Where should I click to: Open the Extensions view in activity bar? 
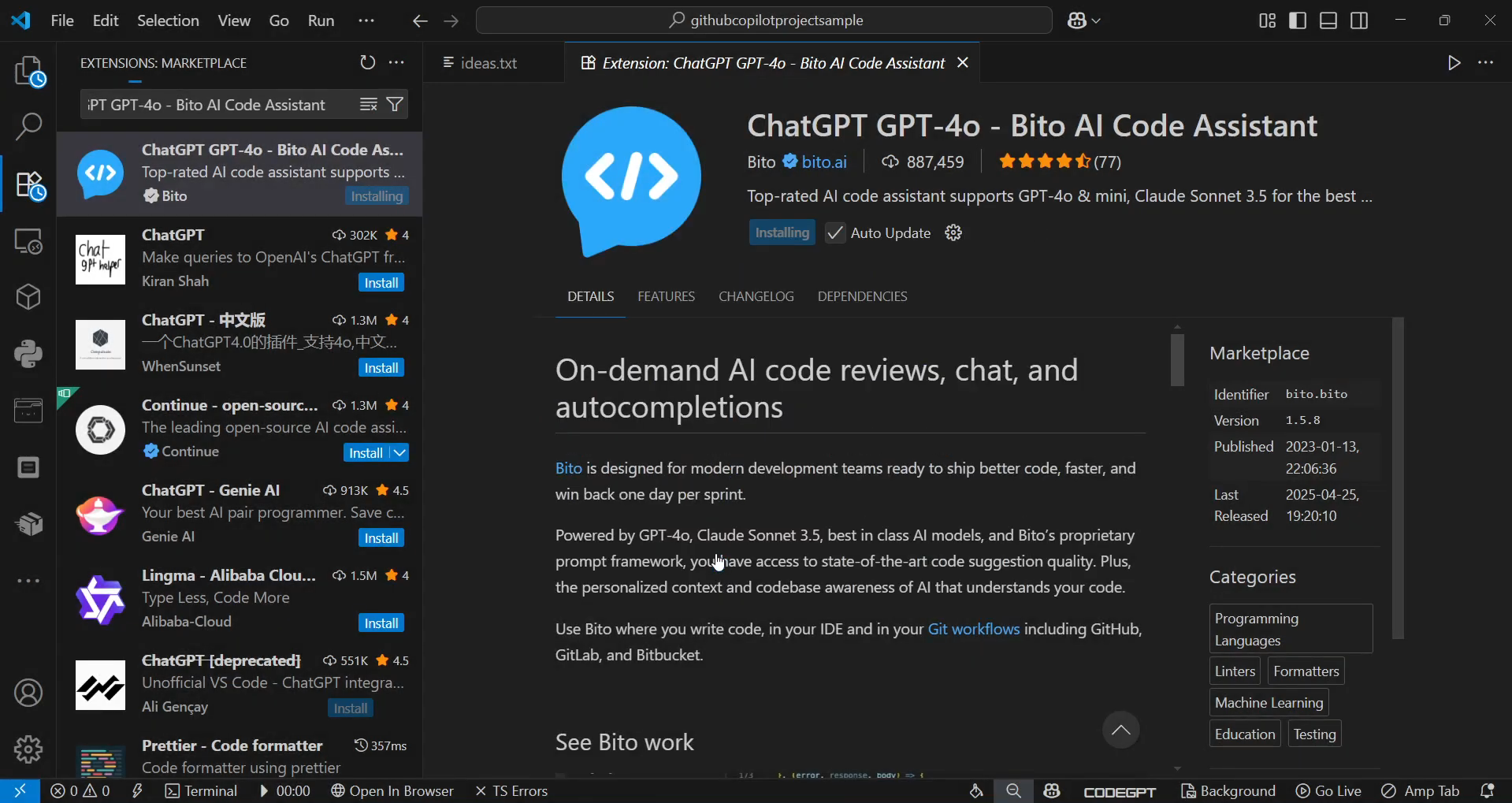(x=29, y=185)
